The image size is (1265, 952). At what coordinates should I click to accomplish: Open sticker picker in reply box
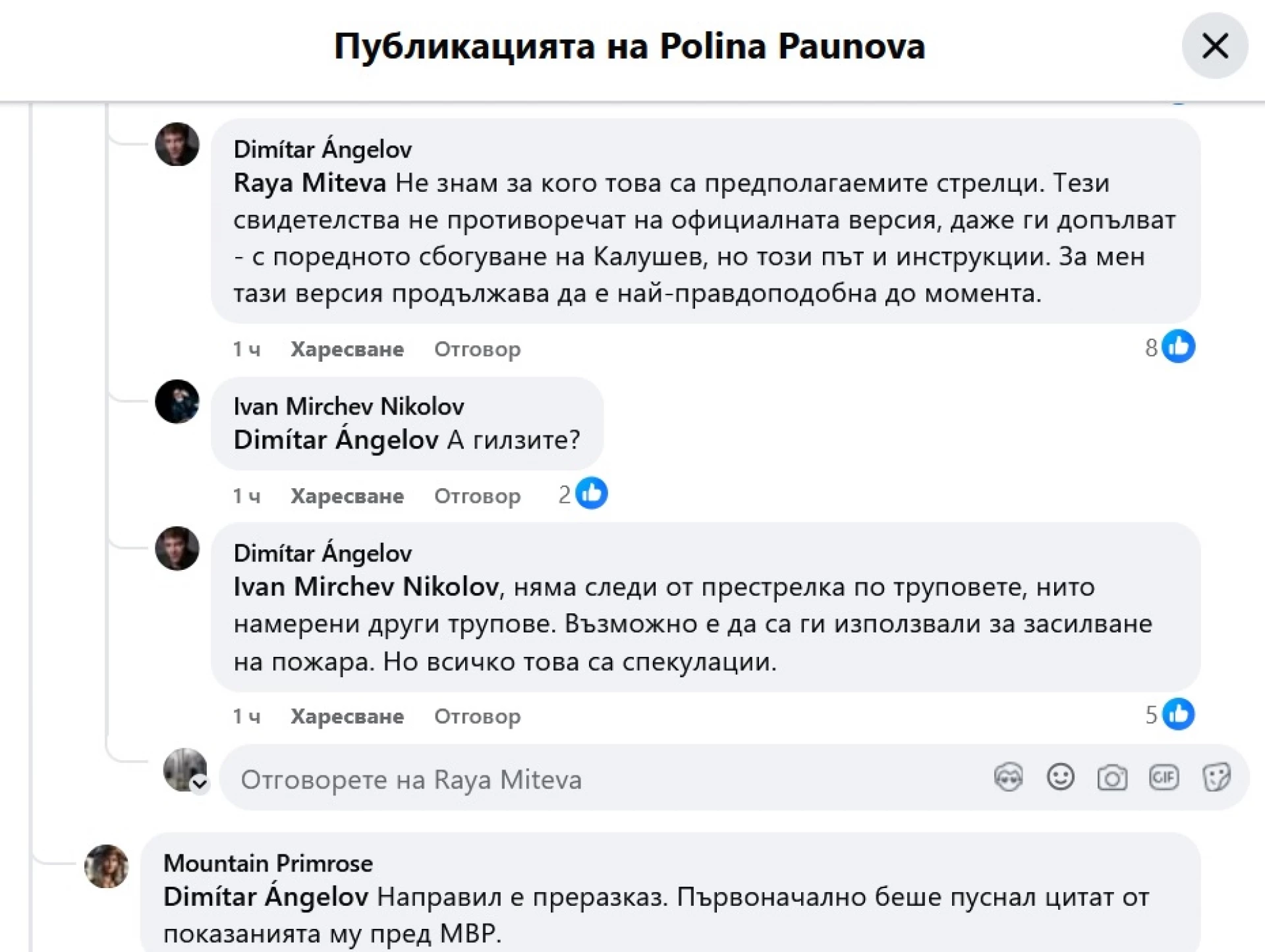(1216, 778)
